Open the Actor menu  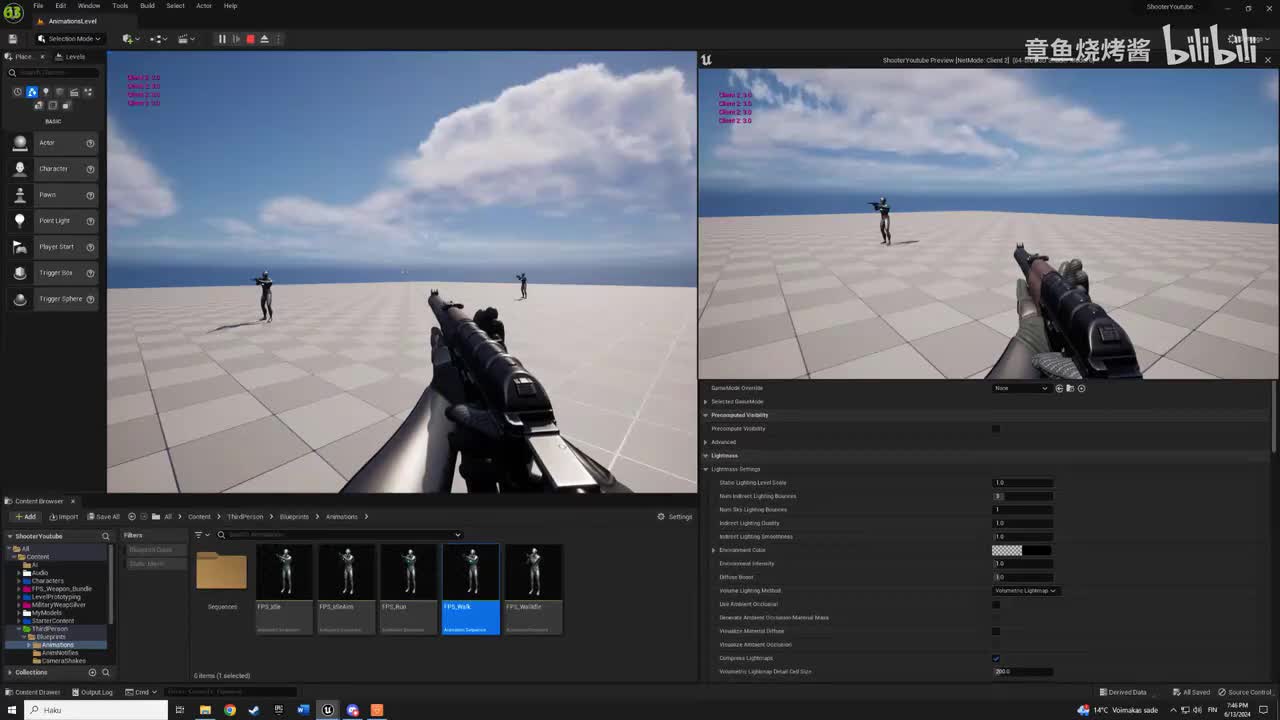(x=204, y=6)
